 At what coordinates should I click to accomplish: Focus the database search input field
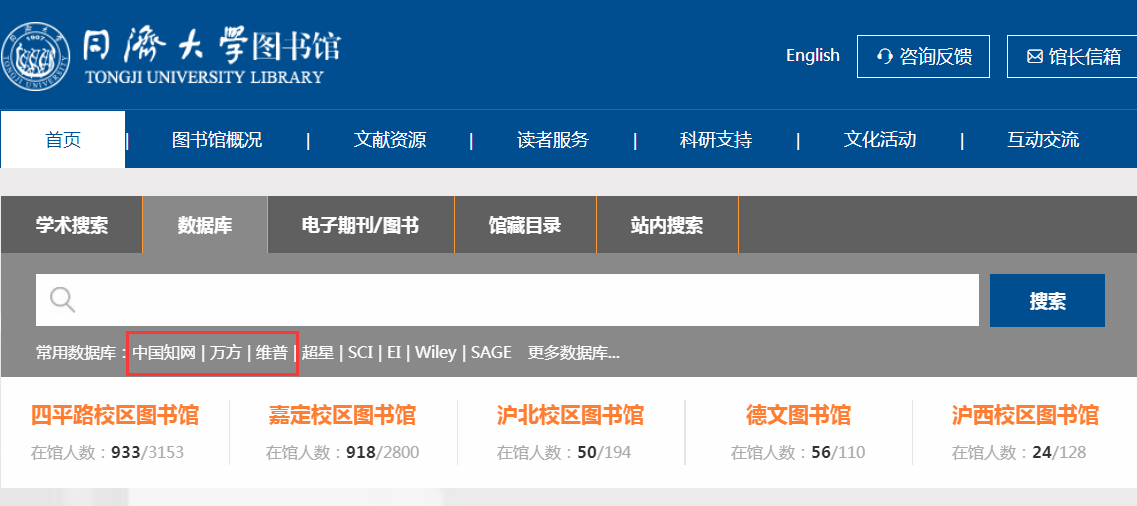508,300
